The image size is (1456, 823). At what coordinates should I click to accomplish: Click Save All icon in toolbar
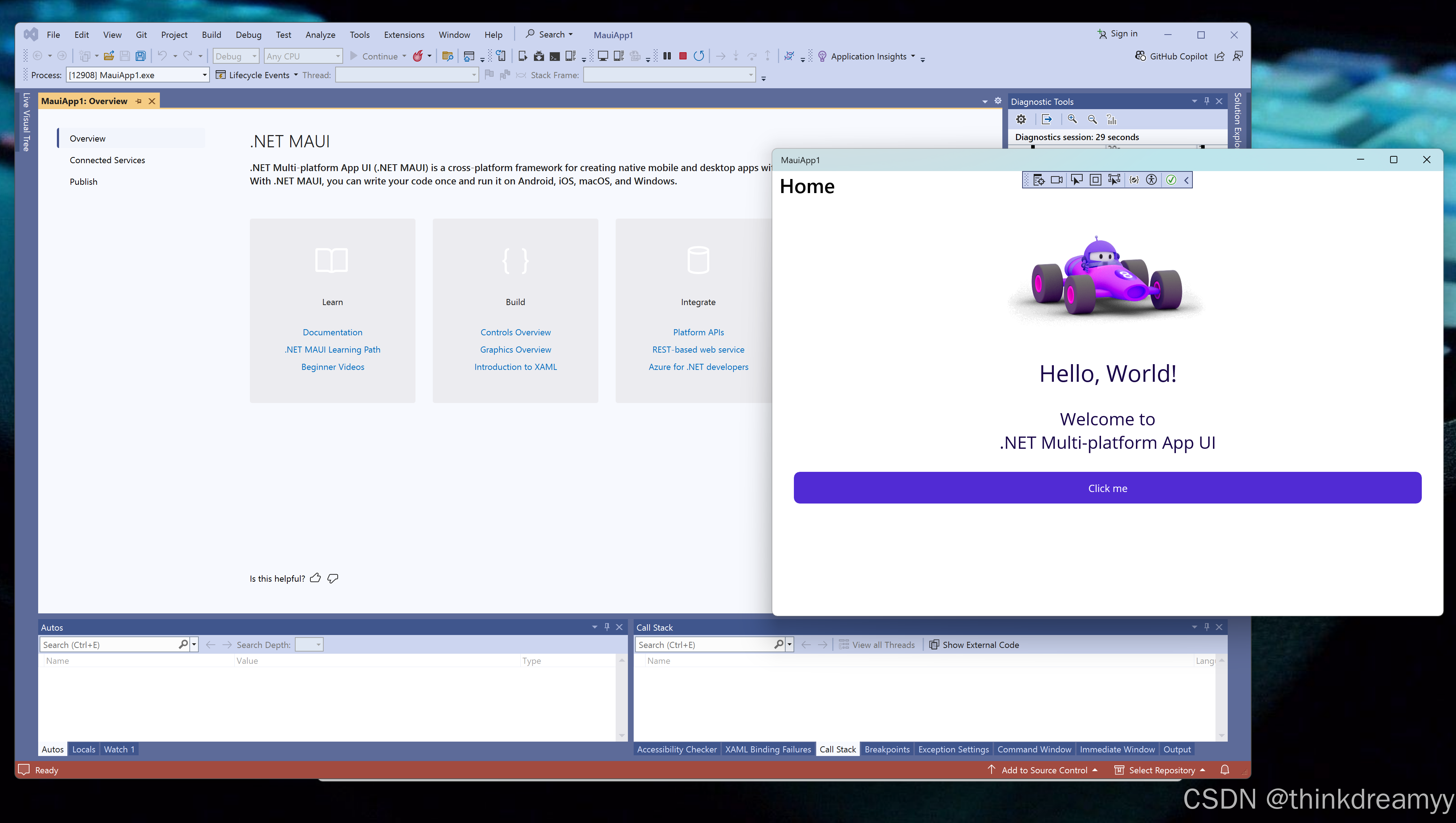click(141, 56)
